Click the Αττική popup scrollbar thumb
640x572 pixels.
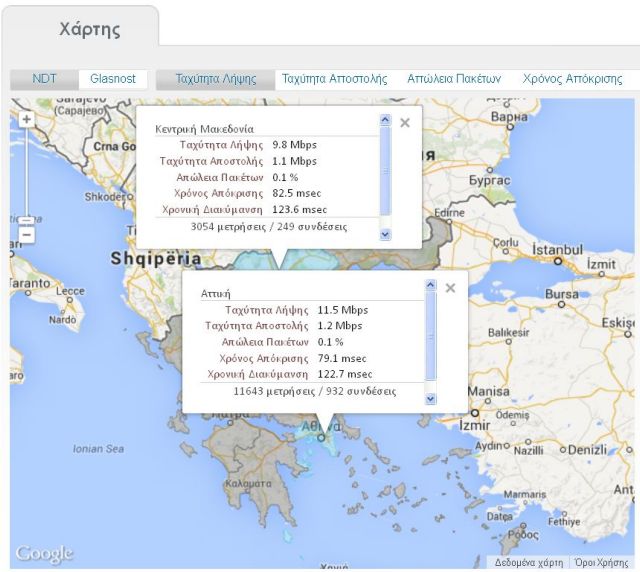coord(430,336)
